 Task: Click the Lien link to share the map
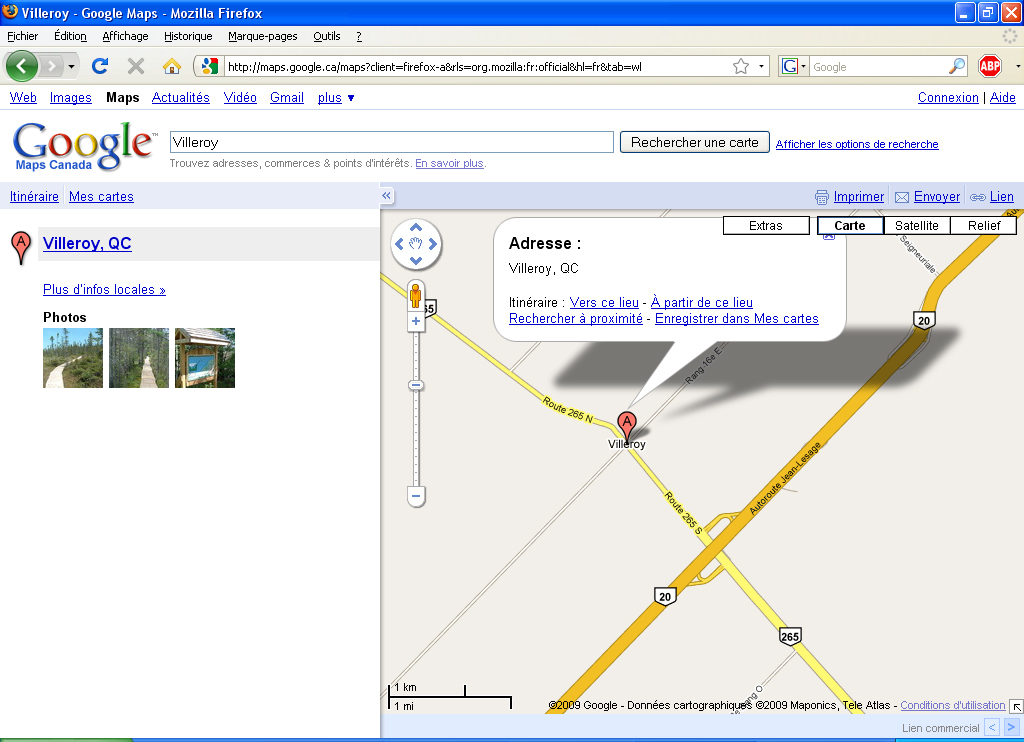pyautogui.click(x=1001, y=197)
